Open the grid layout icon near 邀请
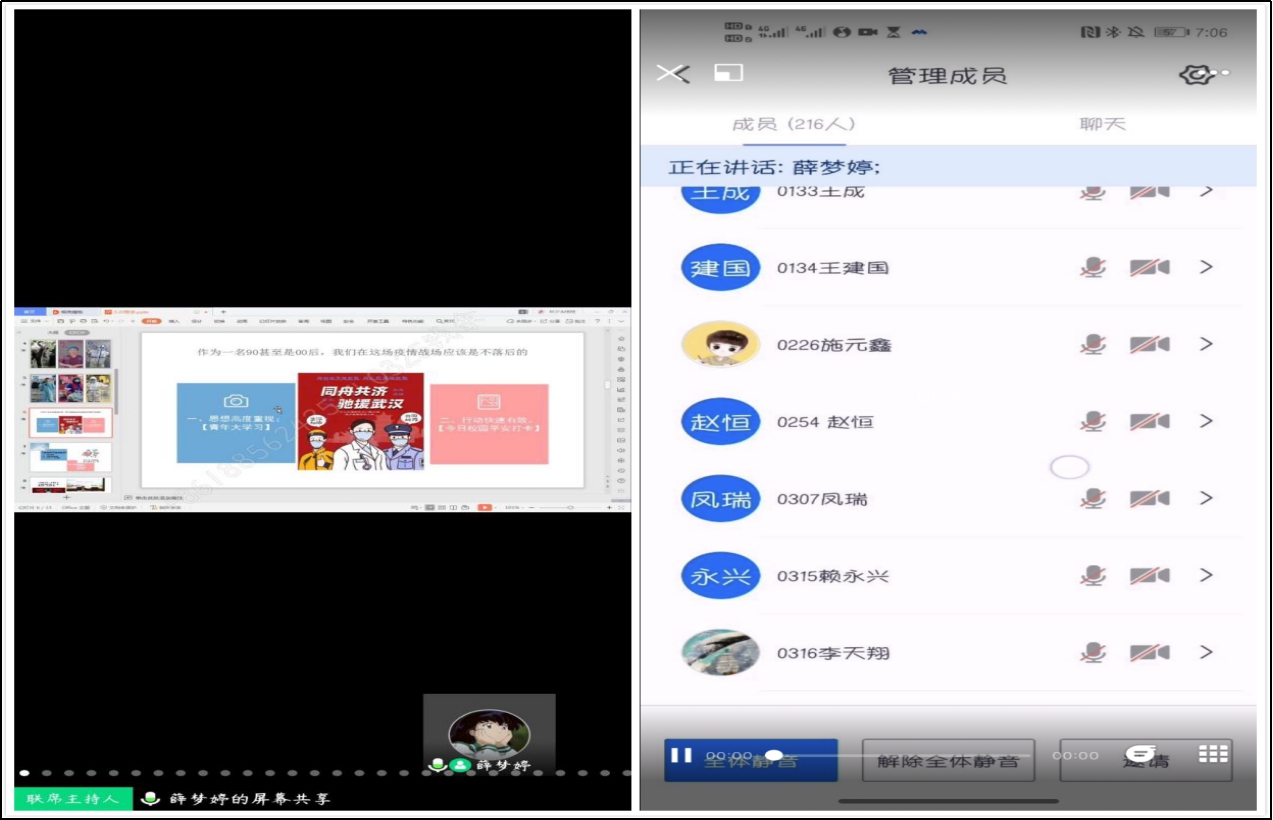This screenshot has width=1273, height=820. click(1211, 756)
